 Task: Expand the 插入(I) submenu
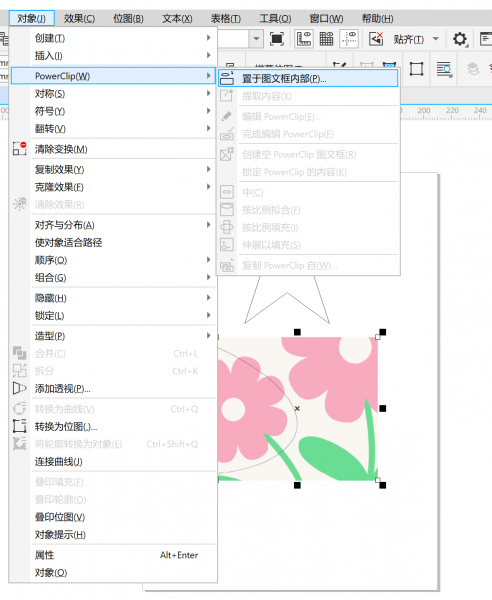114,55
